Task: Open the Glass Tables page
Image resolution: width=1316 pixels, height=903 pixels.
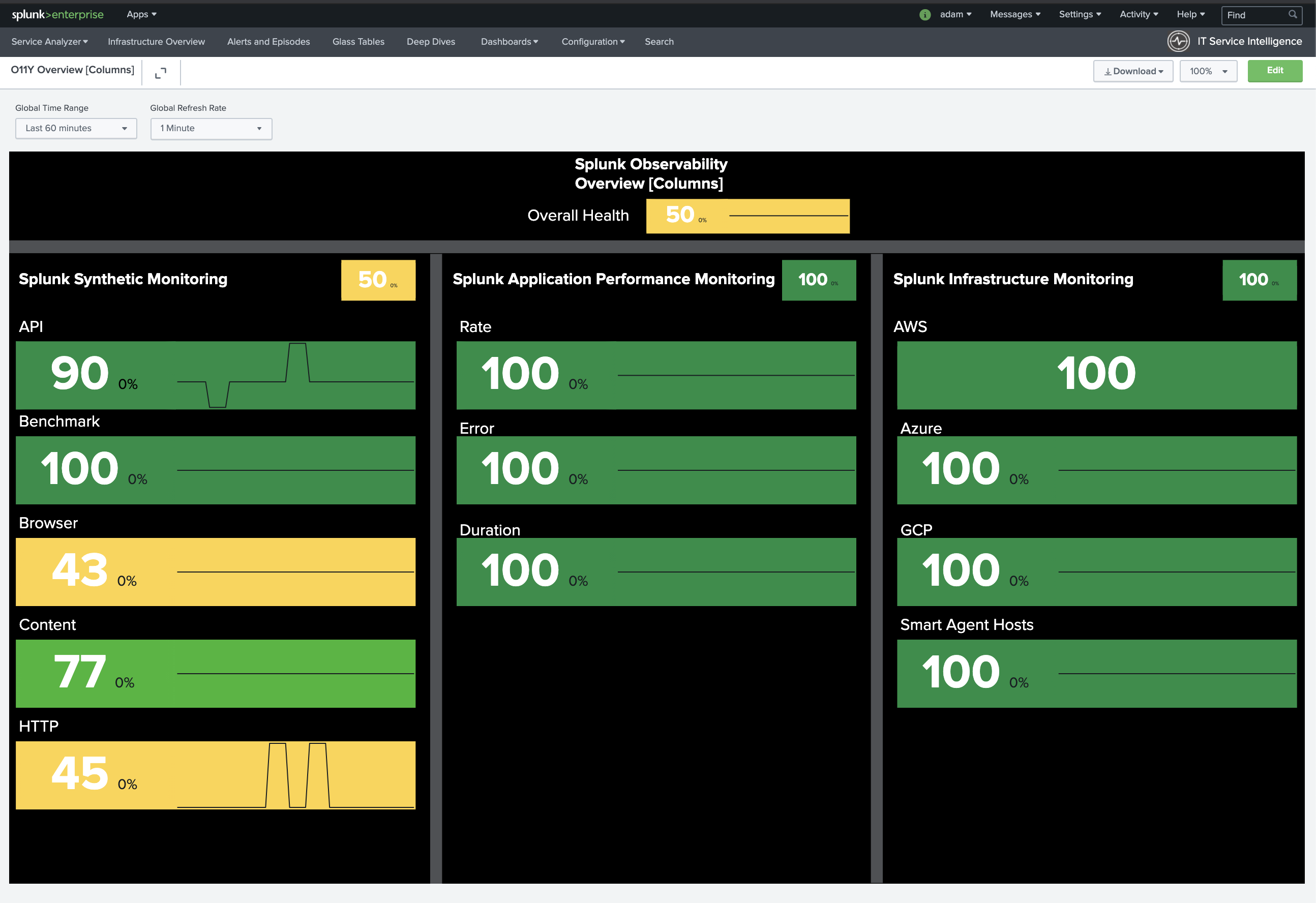Action: pyautogui.click(x=358, y=42)
